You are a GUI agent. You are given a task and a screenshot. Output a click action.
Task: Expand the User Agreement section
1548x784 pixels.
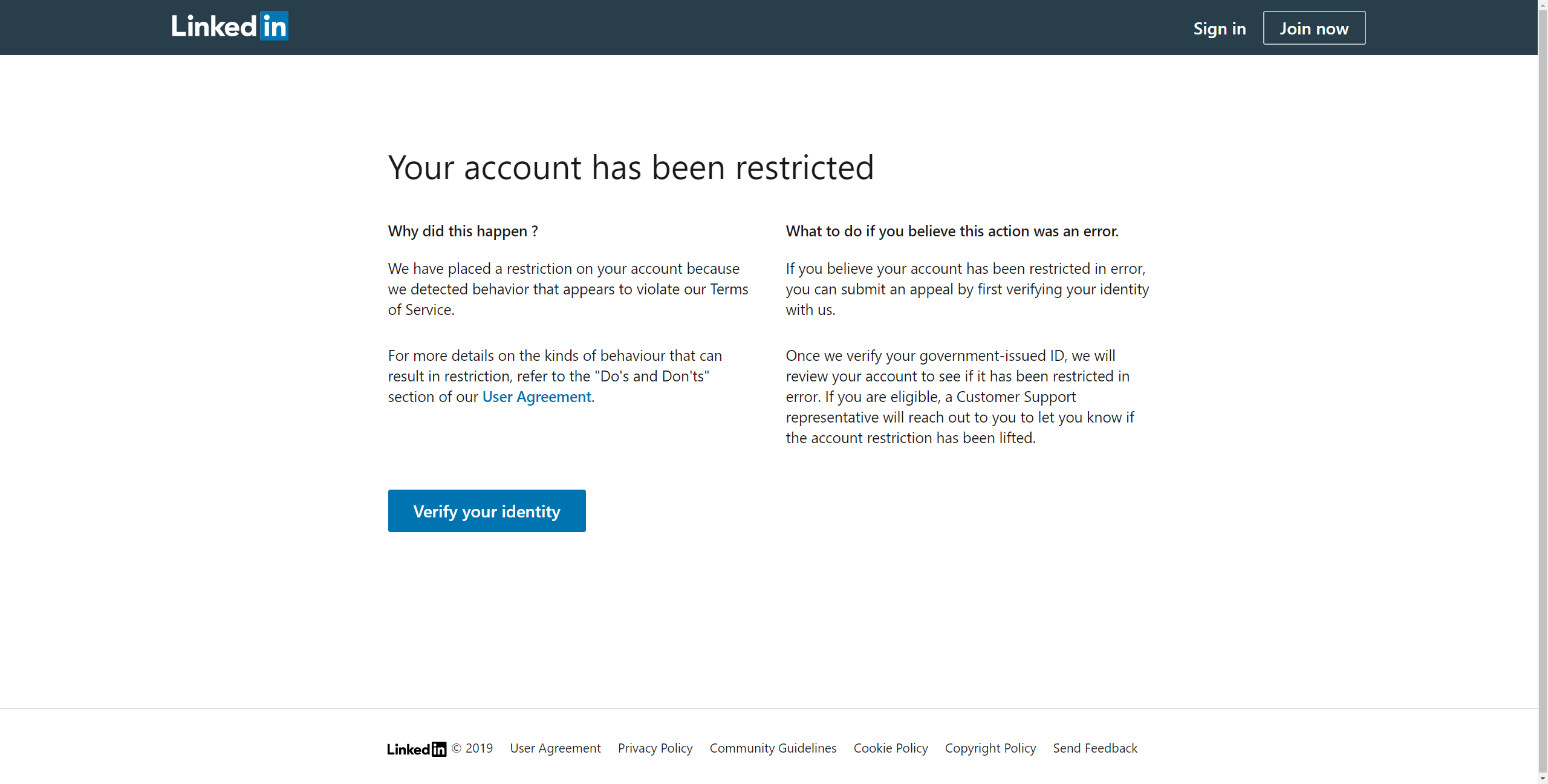click(536, 396)
